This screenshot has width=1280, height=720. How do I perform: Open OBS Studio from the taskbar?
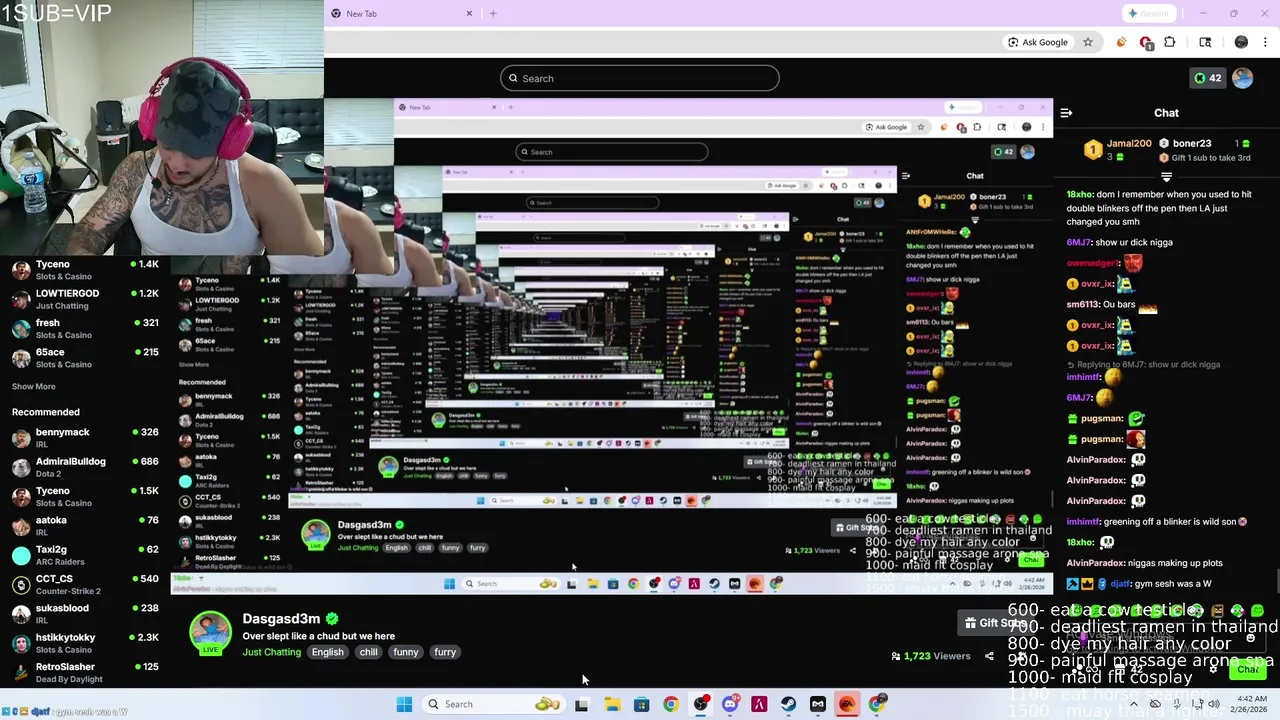700,704
